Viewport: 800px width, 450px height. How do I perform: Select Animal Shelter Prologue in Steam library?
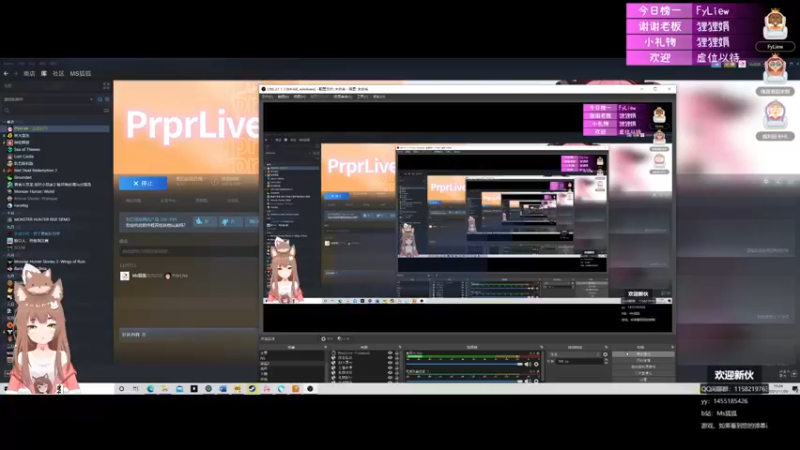pyautogui.click(x=35, y=198)
